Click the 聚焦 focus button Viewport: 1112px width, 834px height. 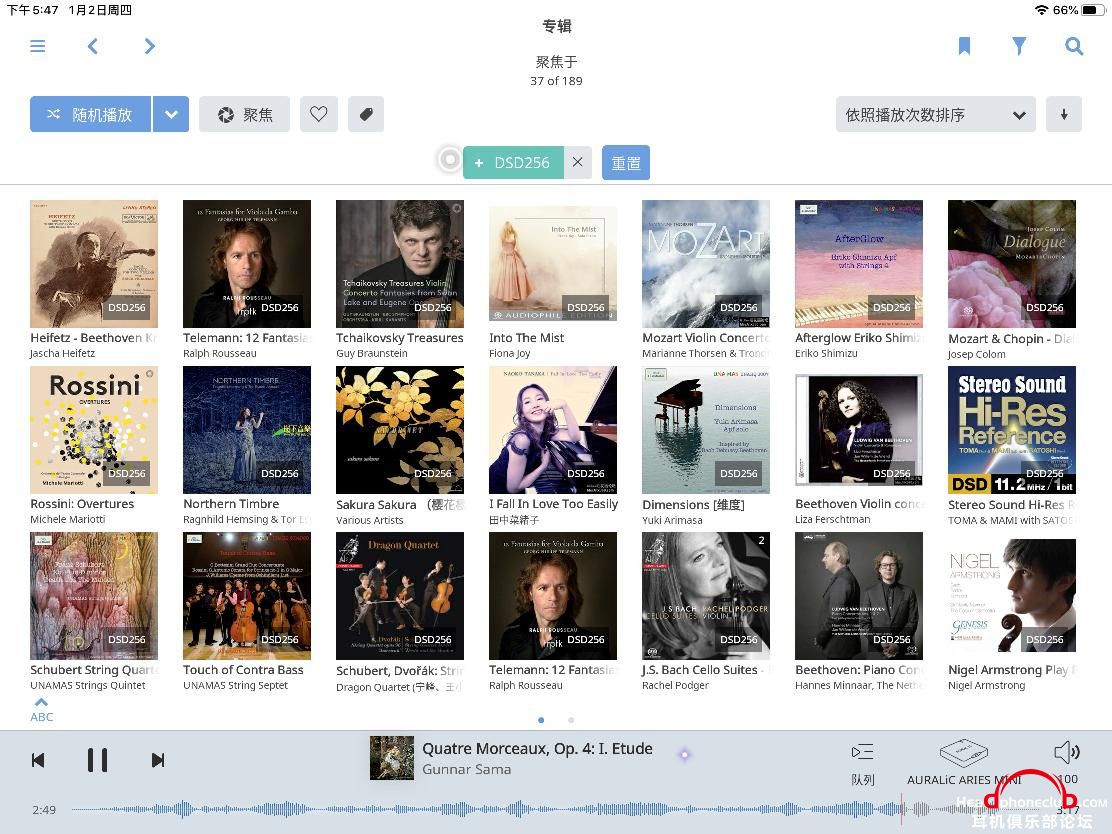(x=245, y=114)
